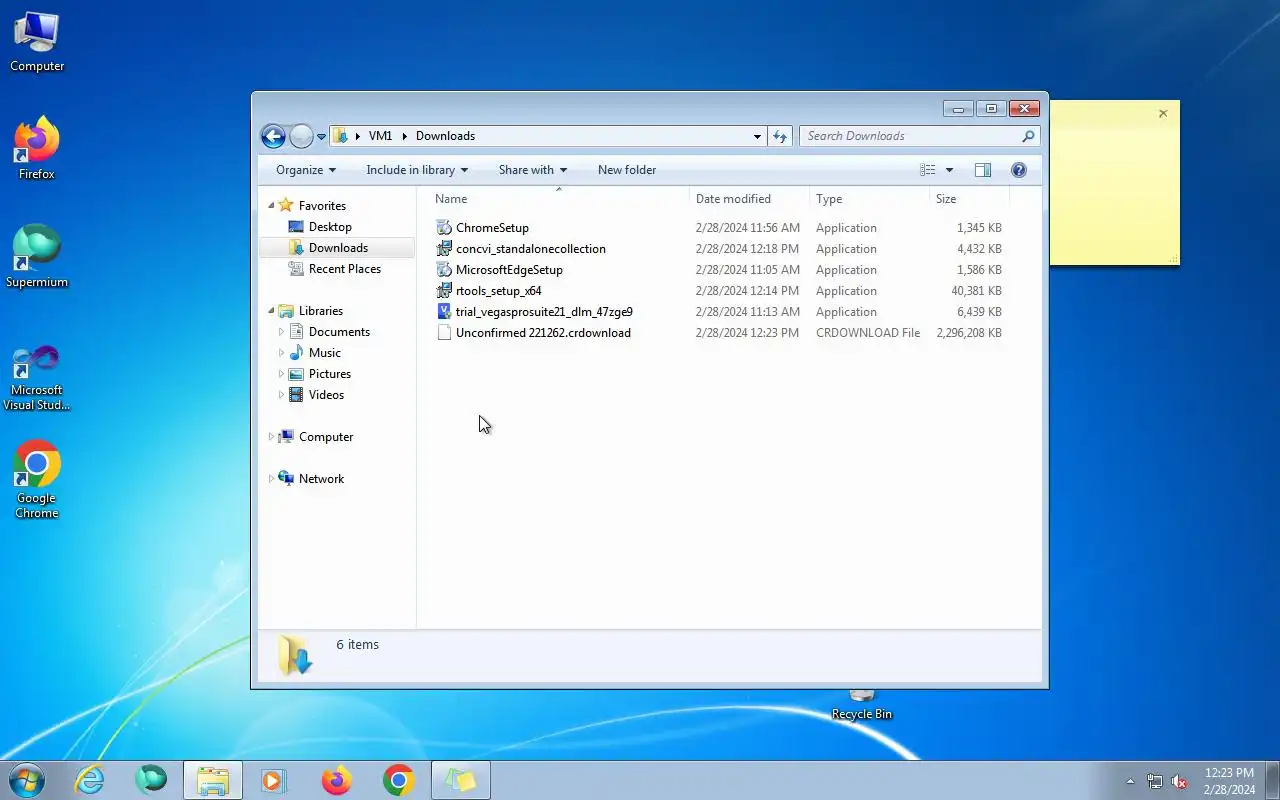Open Internet Explorer from the taskbar
This screenshot has width=1280, height=800.
90,781
